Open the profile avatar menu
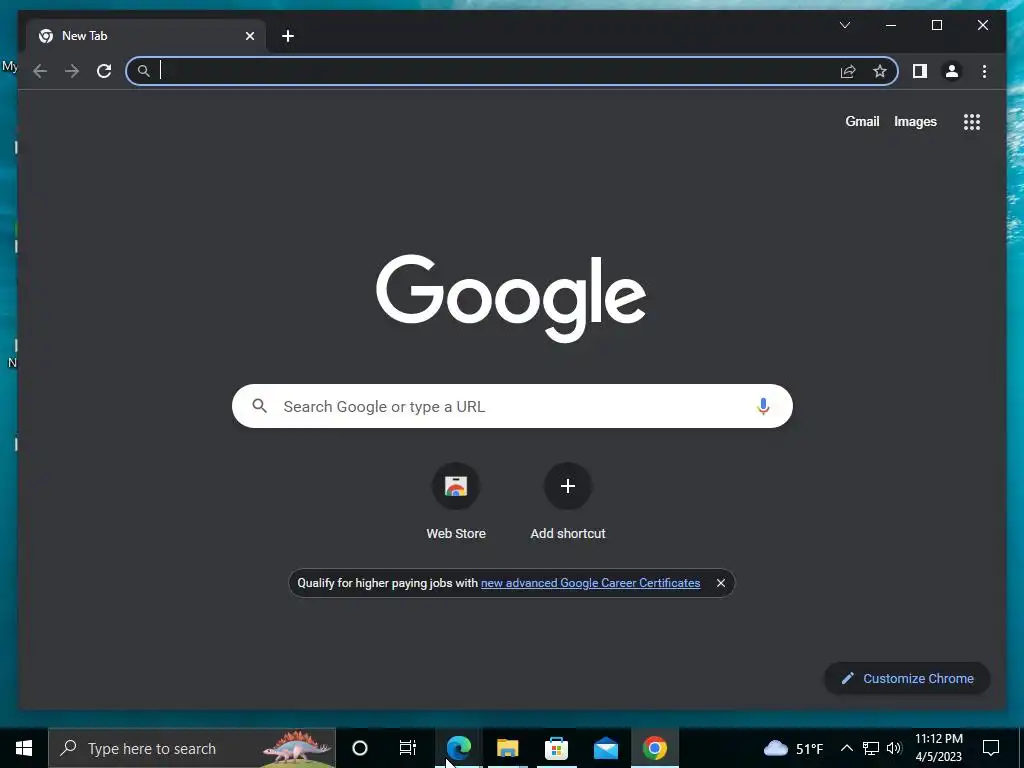Viewport: 1024px width, 768px height. point(952,71)
